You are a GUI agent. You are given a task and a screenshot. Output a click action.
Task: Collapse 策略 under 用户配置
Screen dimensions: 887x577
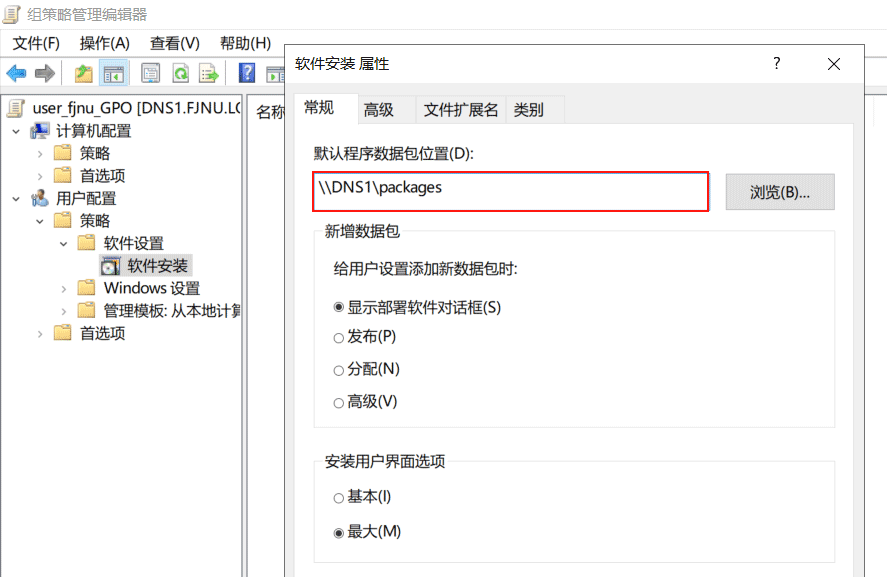[40, 221]
